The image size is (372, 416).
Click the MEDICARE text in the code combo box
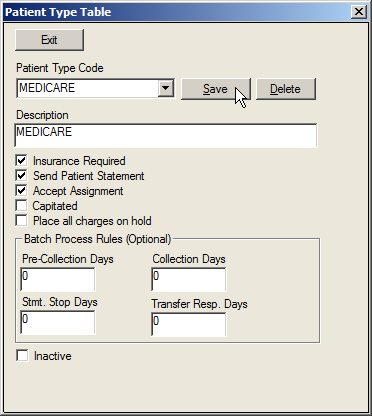pos(47,88)
